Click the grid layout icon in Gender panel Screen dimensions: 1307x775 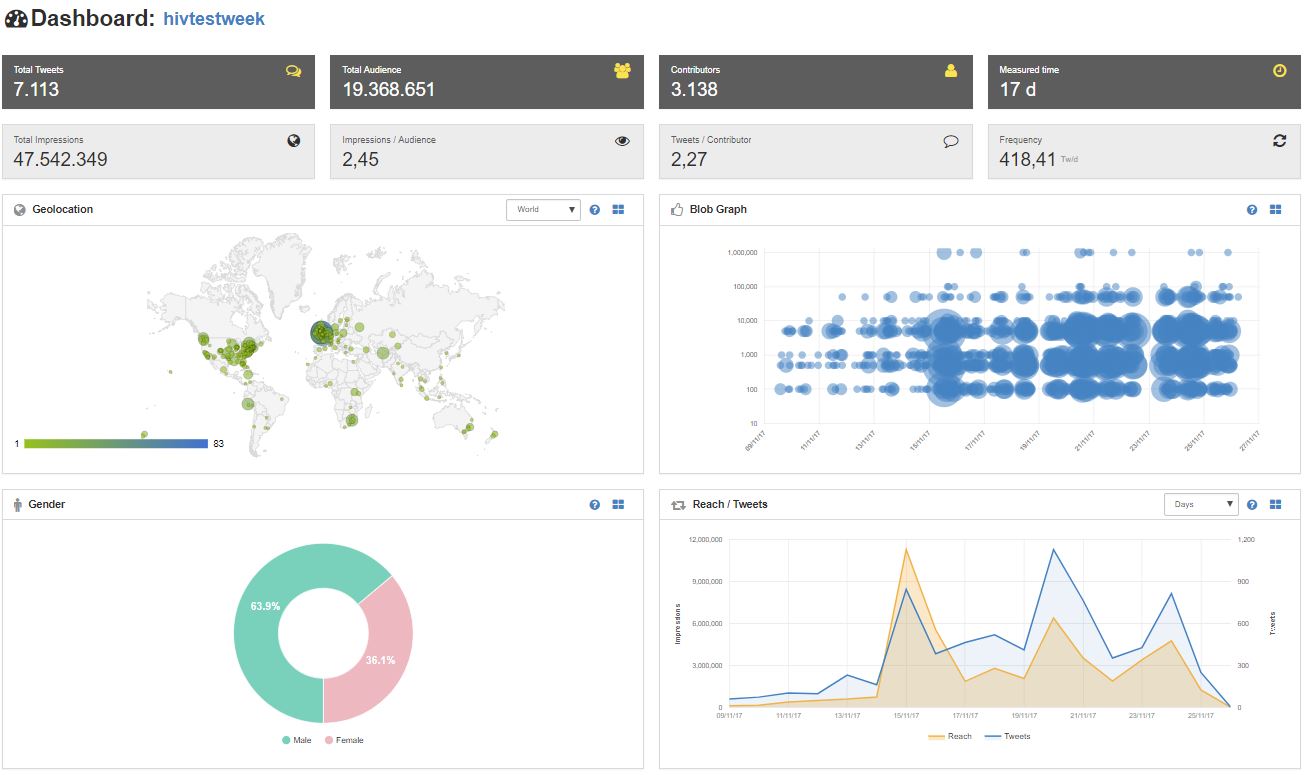618,505
